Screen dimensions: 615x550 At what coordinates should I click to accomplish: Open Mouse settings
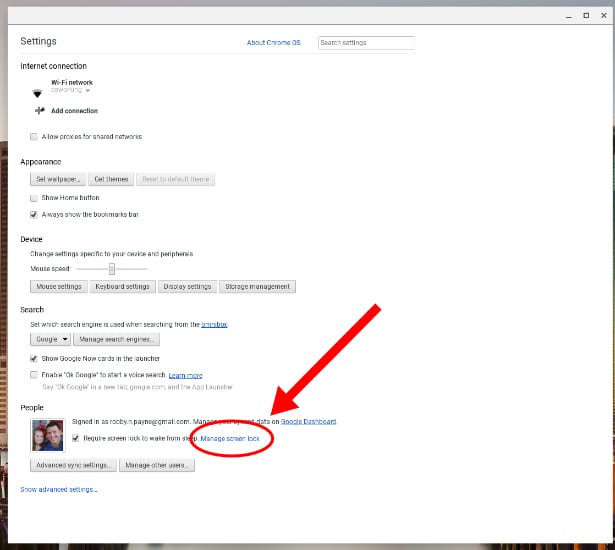click(59, 287)
